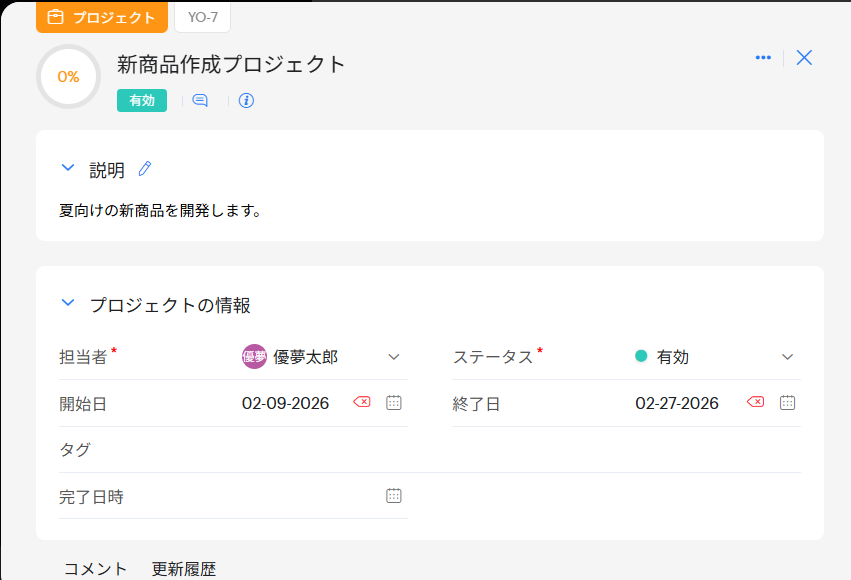This screenshot has height=580, width=851.
Task: Edit description with the pencil icon
Action: coord(145,169)
